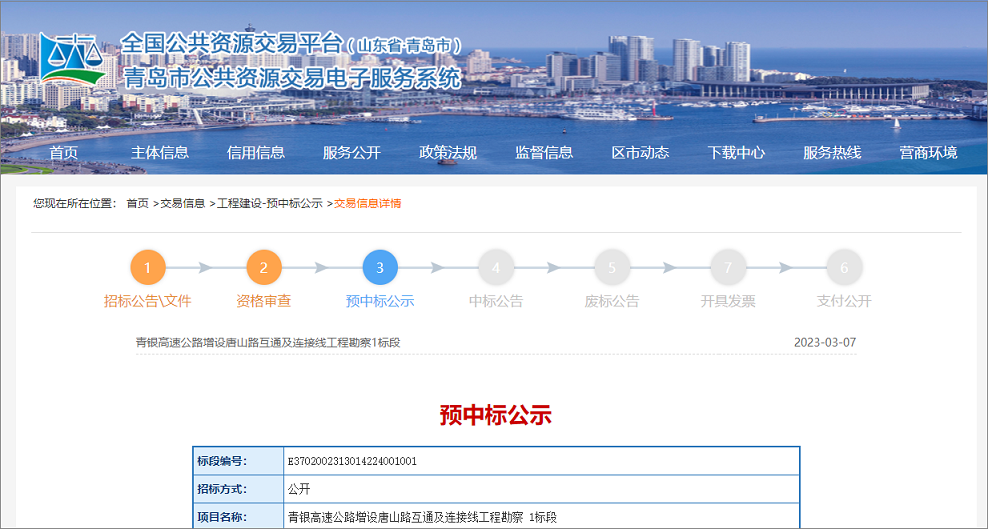The width and height of the screenshot is (988, 529).
Task: Click the blue step 3 circle
Action: coord(380,268)
